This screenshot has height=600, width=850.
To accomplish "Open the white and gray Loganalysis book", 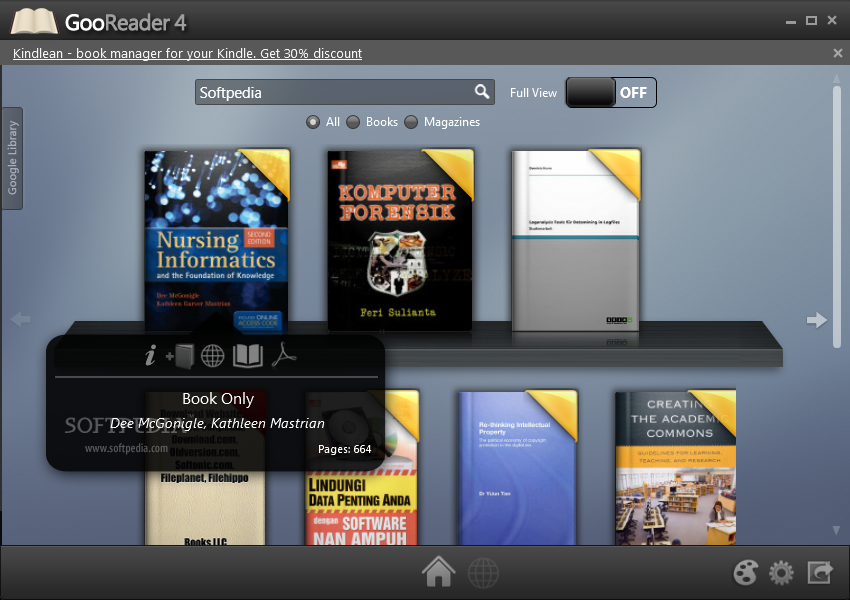I will (x=576, y=240).
